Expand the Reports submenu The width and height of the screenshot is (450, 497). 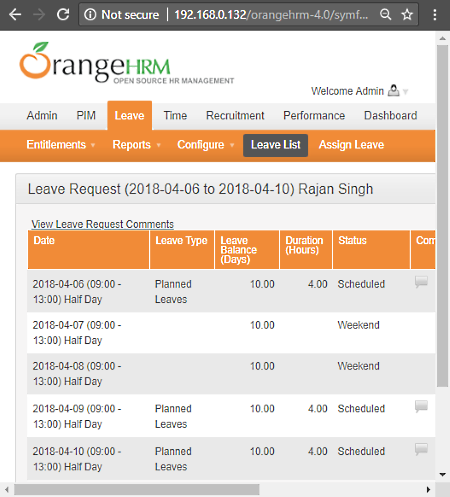click(x=136, y=145)
